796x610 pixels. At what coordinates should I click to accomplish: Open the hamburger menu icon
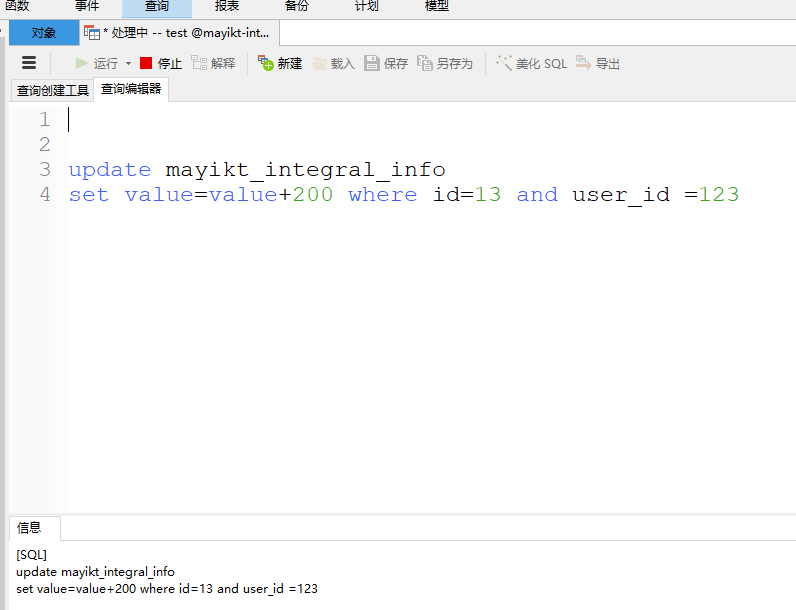click(29, 63)
